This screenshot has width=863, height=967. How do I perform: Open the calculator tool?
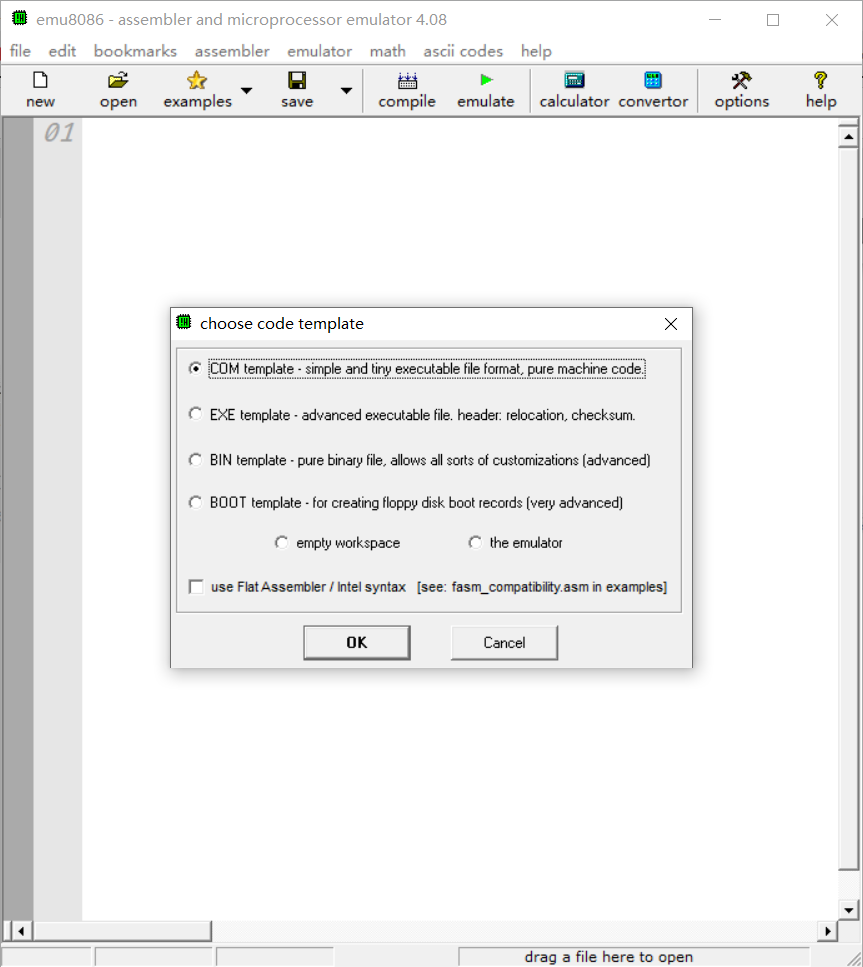(574, 80)
